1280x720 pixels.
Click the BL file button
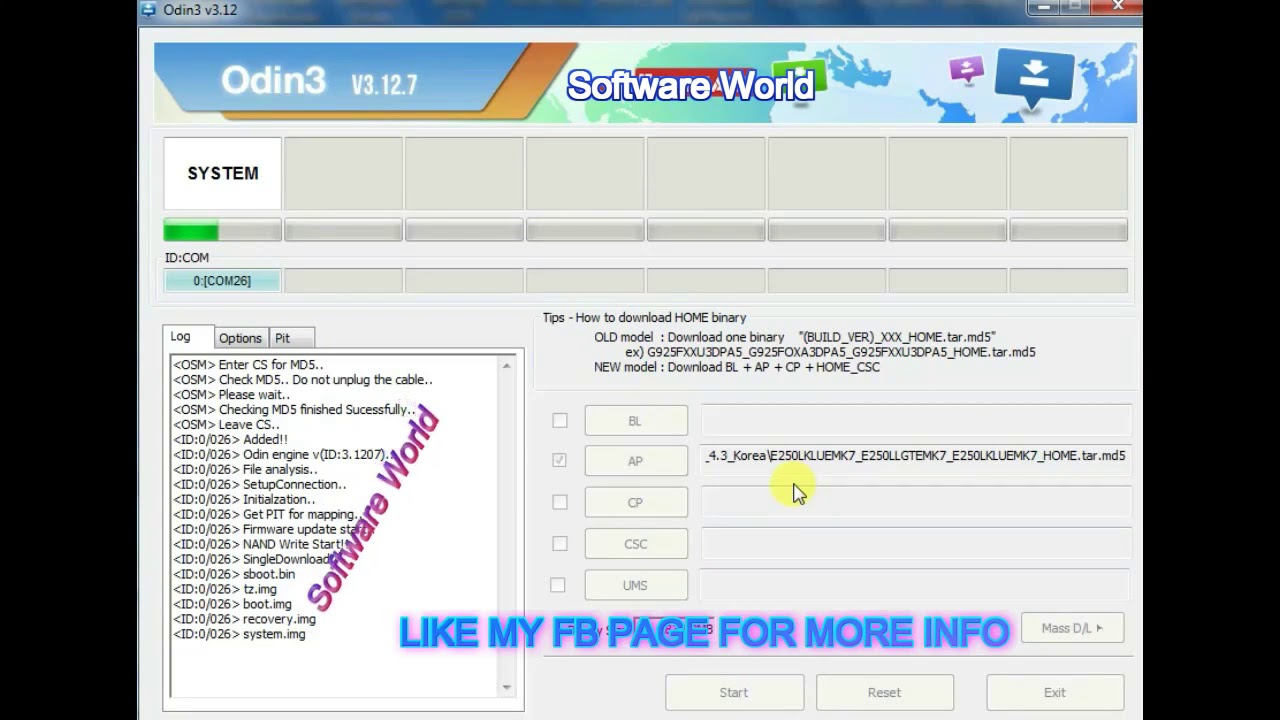click(x=636, y=421)
